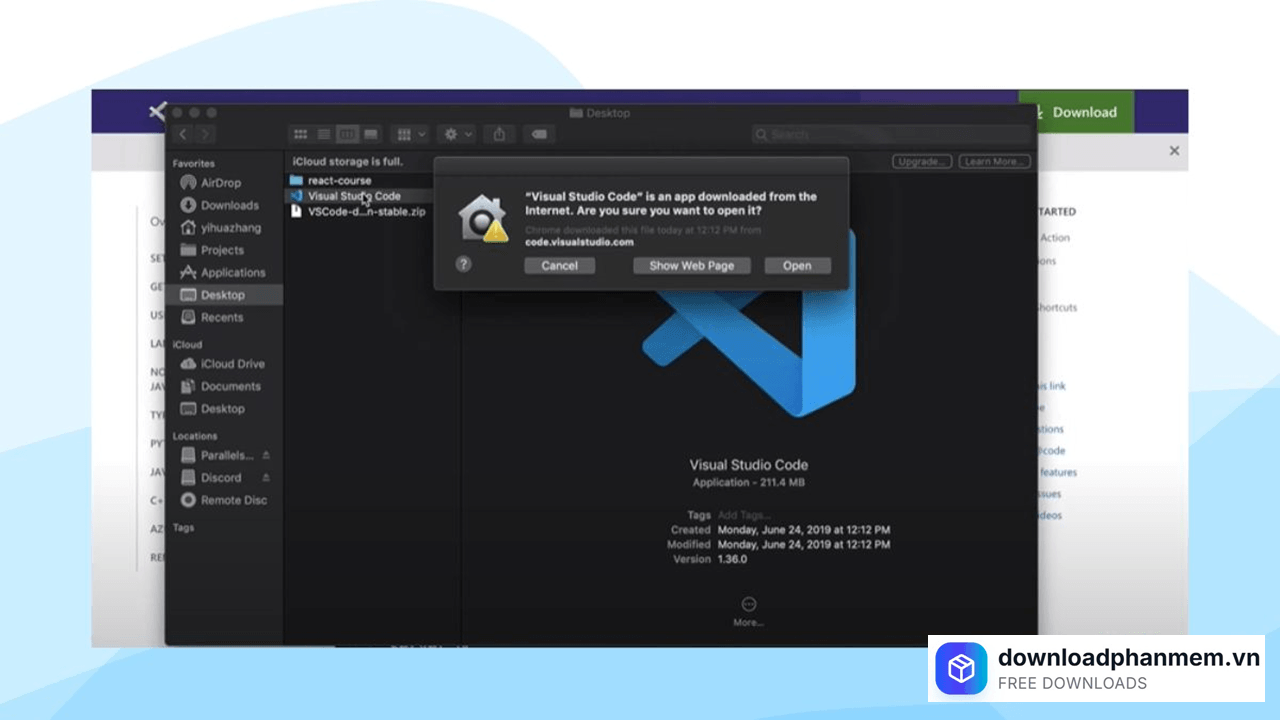This screenshot has height=720, width=1280.
Task: Click the Share toolbar icon
Action: tap(500, 134)
